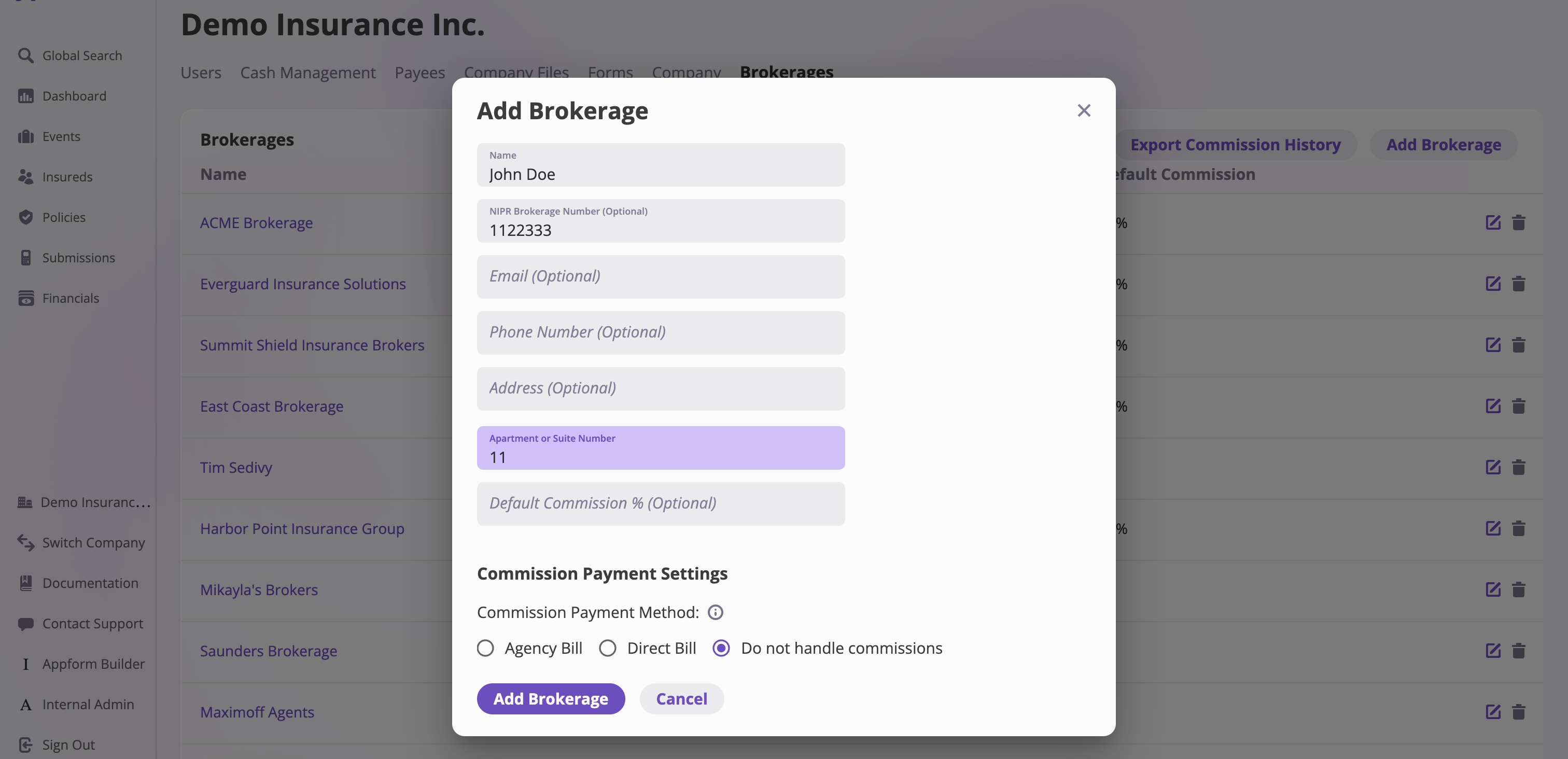Open East Coast Brokerage link
The image size is (1568, 759).
point(272,406)
